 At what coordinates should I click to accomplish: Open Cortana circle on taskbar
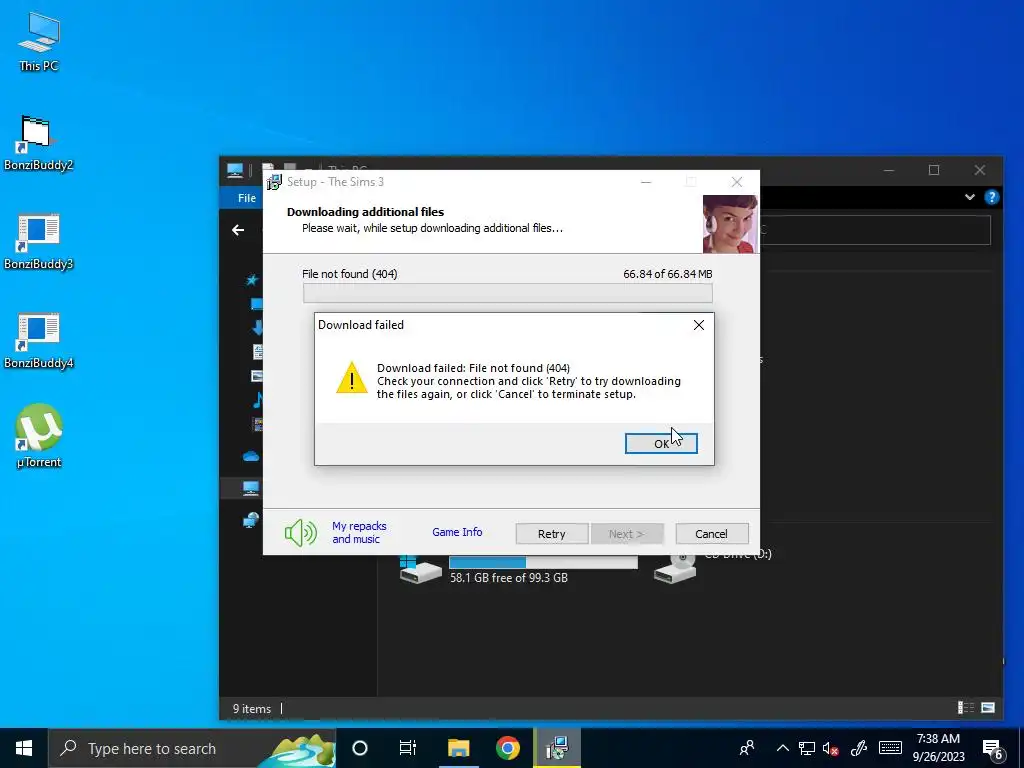click(x=360, y=748)
